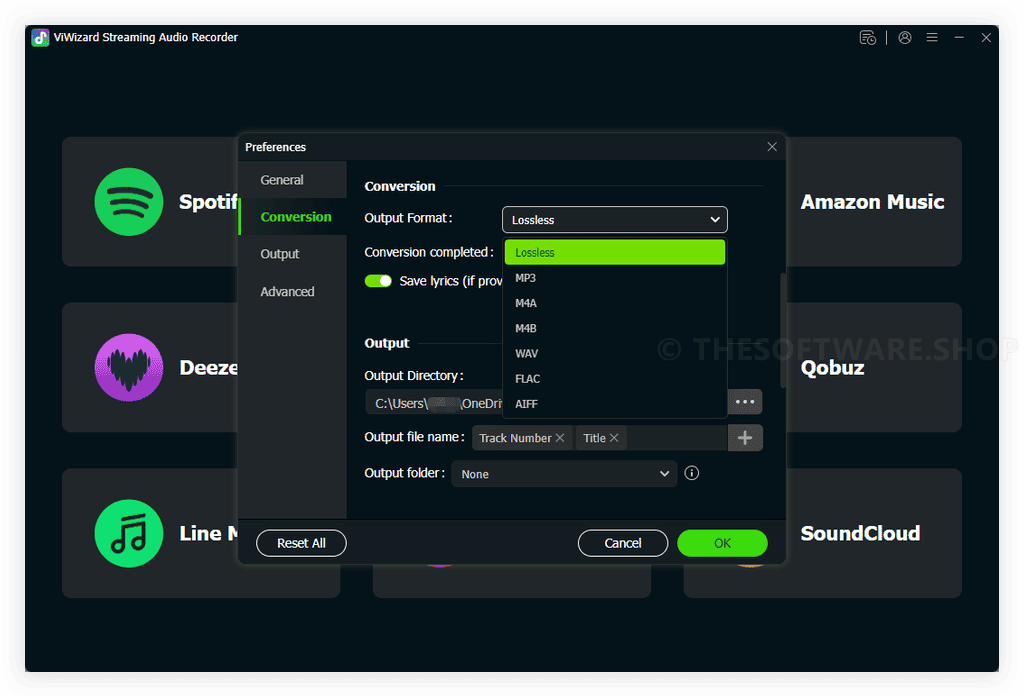Open the Deezer service icon
1024x697 pixels.
129,367
